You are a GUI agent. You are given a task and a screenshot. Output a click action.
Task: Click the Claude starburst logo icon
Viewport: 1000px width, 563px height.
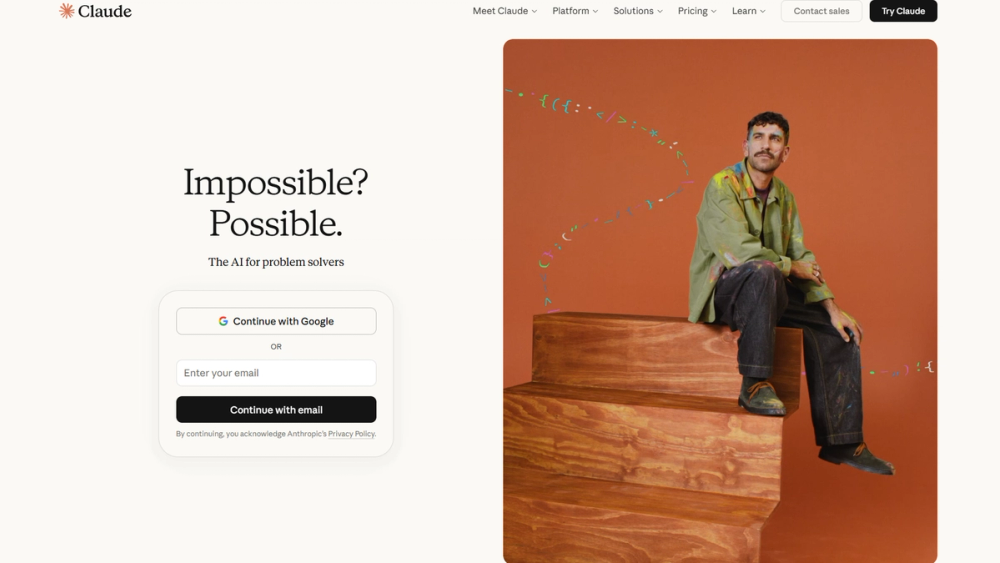point(66,11)
